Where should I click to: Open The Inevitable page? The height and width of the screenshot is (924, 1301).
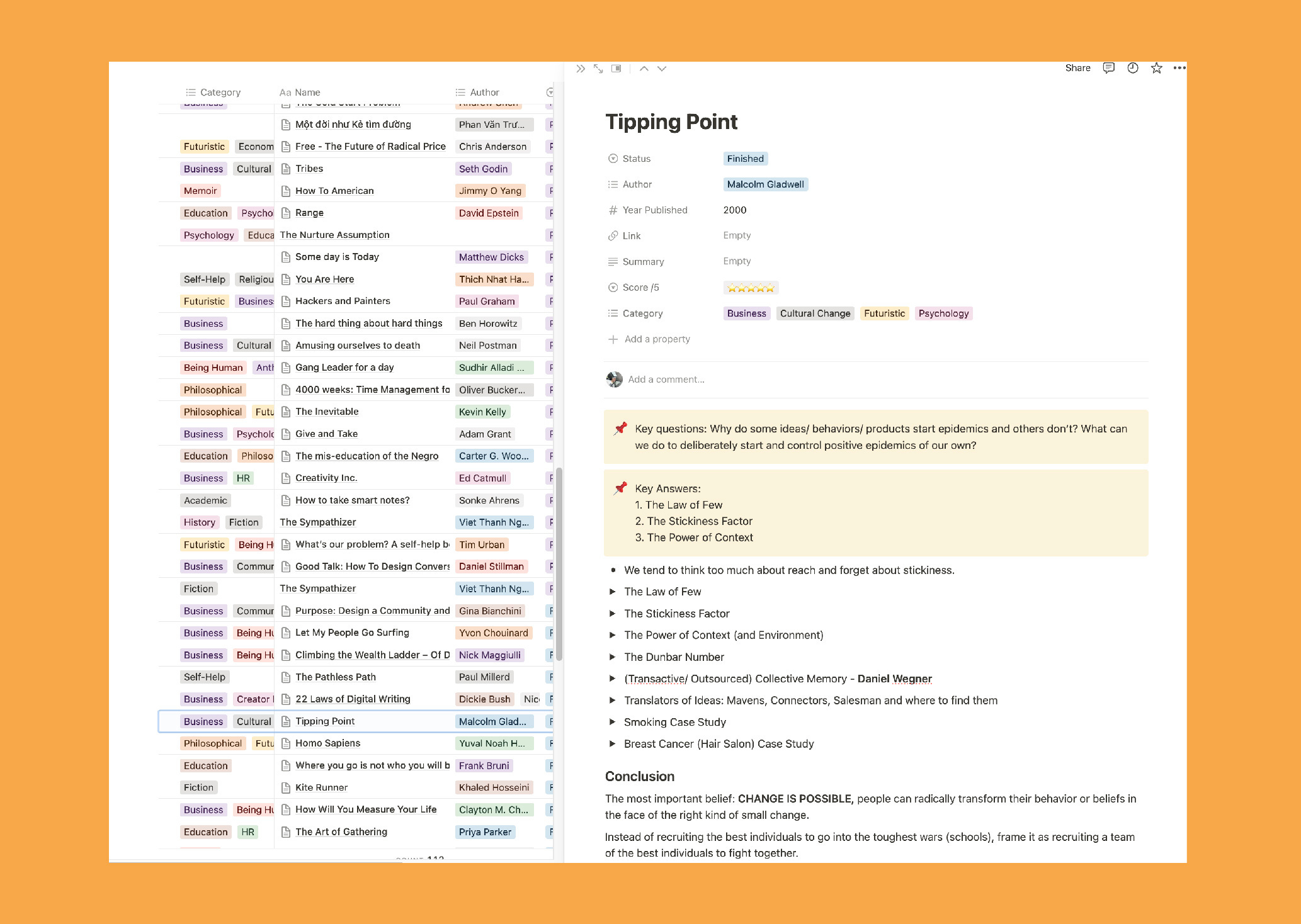click(x=327, y=412)
